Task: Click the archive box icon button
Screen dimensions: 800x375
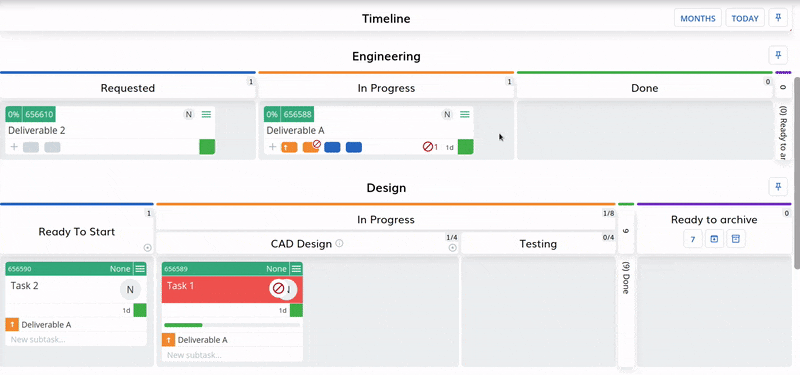Action: 735,239
